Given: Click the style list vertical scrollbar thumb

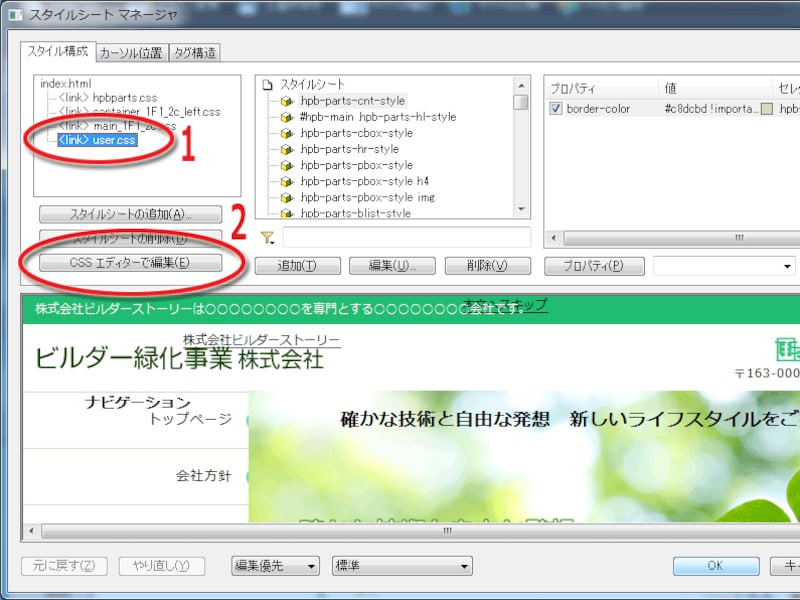Looking at the screenshot, I should click(x=521, y=102).
